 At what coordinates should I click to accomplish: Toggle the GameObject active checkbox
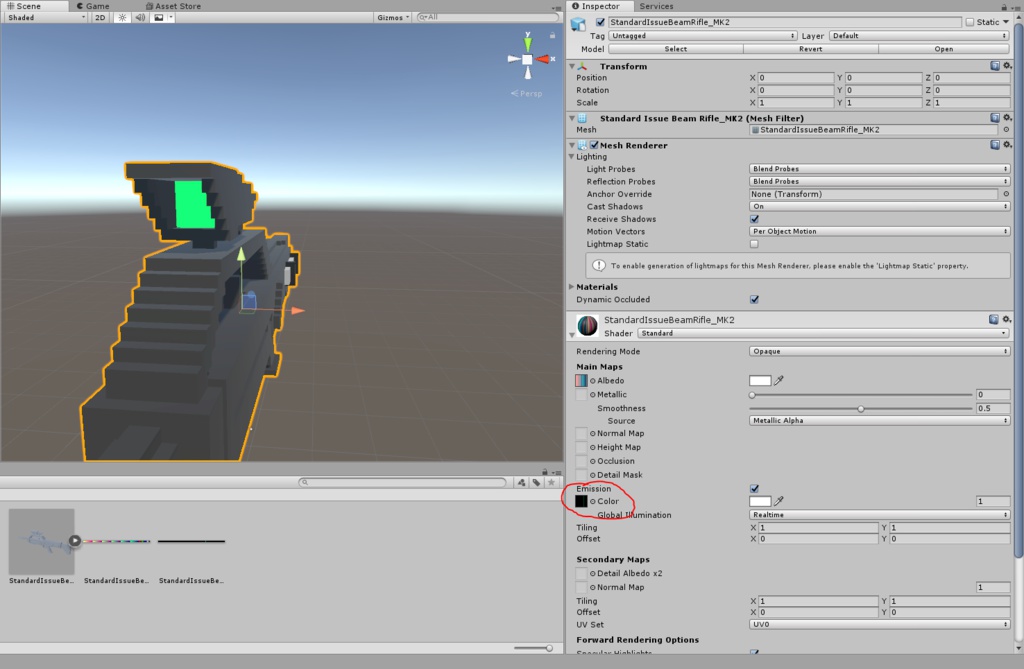tap(600, 22)
